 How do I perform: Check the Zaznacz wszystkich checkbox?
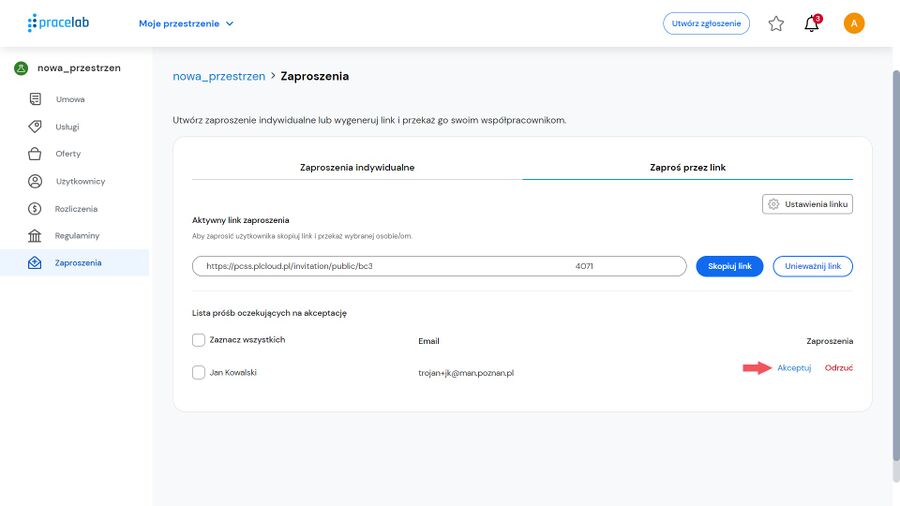[199, 340]
